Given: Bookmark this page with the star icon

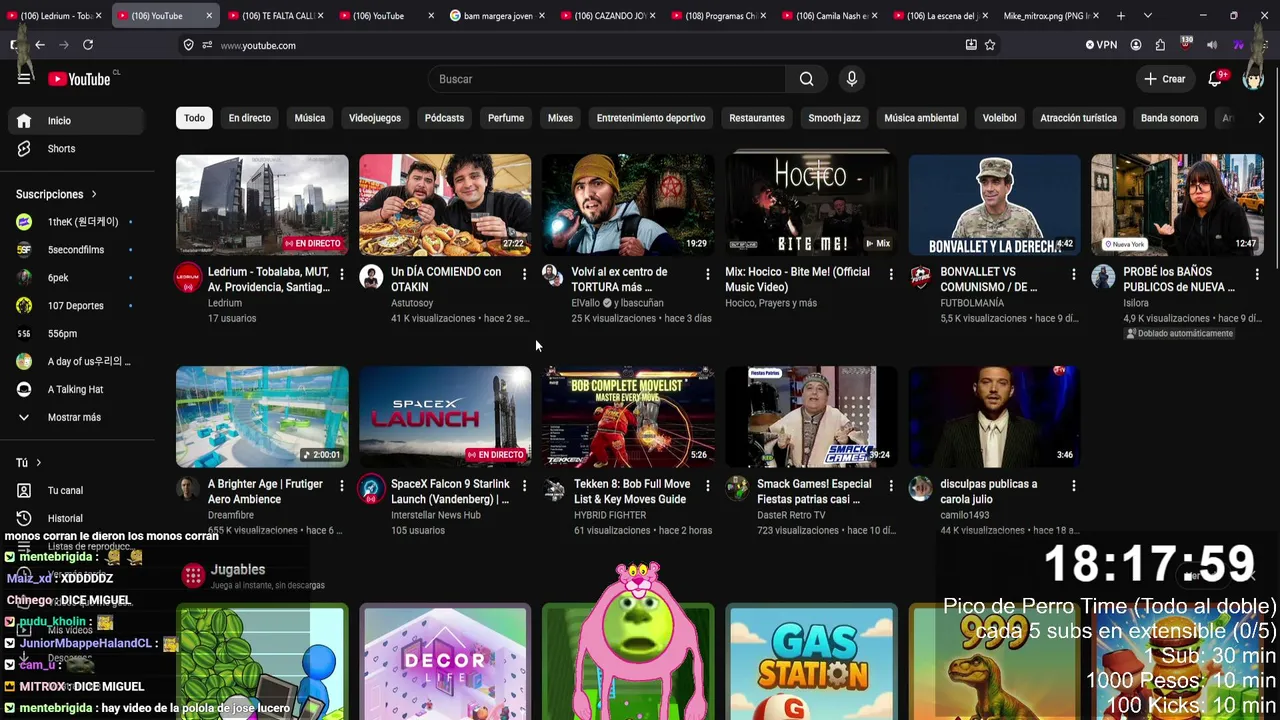Looking at the screenshot, I should pyautogui.click(x=990, y=45).
